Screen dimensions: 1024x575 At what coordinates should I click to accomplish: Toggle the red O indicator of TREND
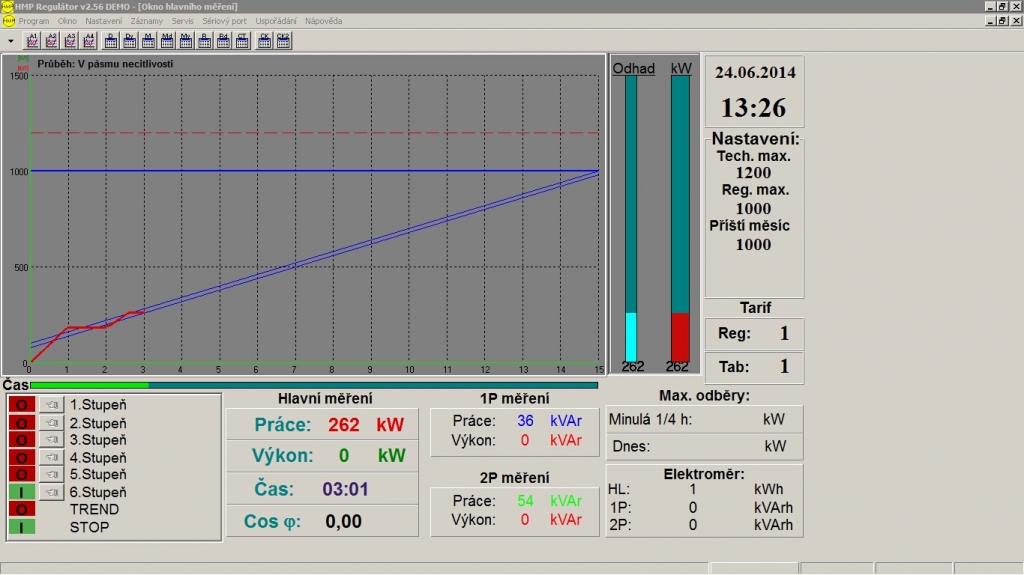click(x=22, y=509)
